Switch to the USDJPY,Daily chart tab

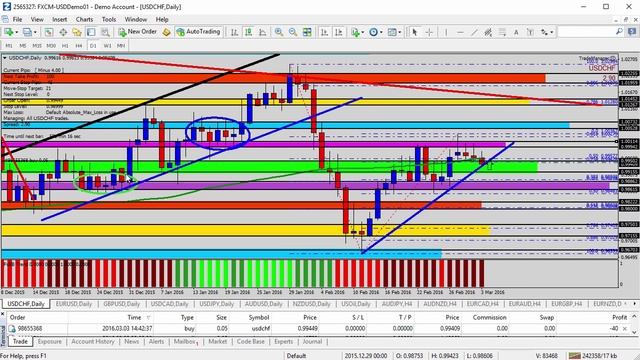216,304
